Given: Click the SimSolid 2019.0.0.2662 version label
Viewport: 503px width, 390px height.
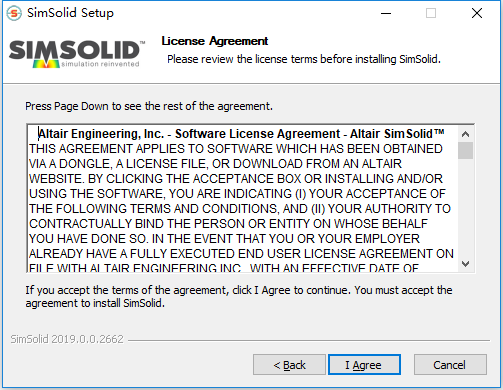Looking at the screenshot, I should click(67, 339).
